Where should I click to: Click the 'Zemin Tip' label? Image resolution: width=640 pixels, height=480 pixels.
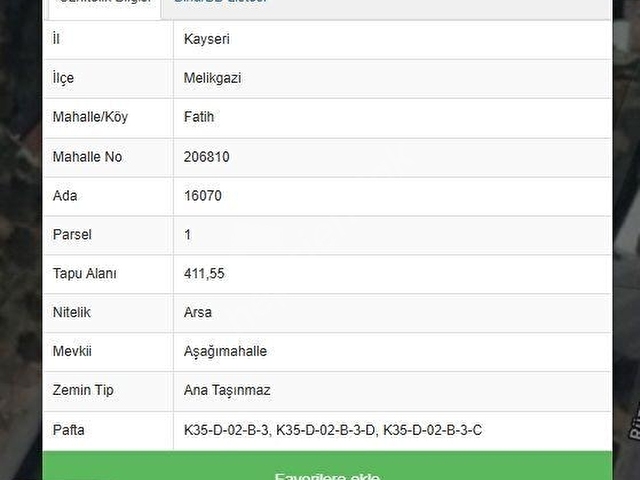83,390
